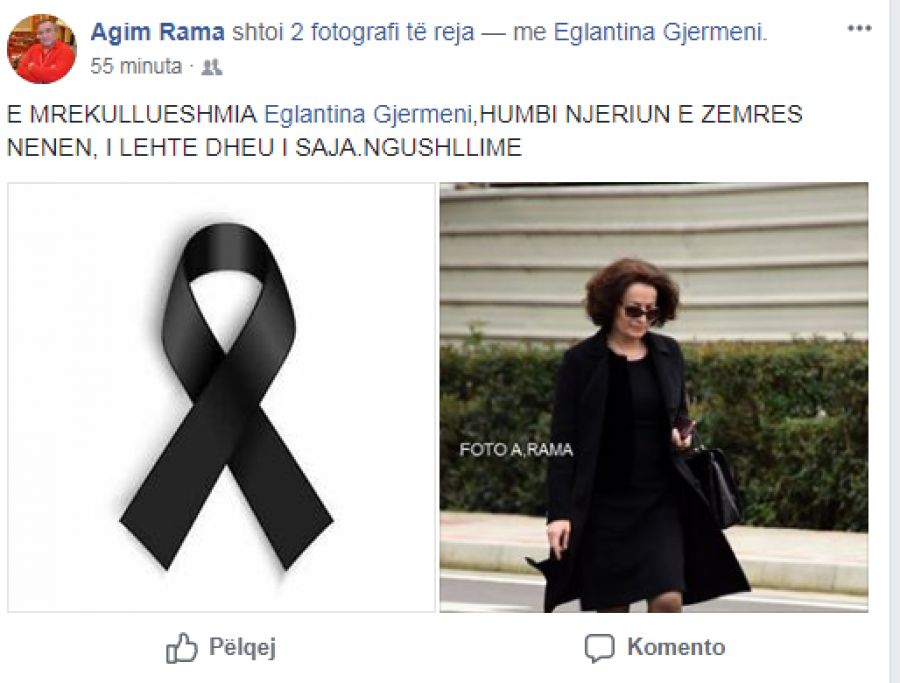Click the Komento speech bubble icon
Screen dimensions: 900x683
[x=599, y=649]
